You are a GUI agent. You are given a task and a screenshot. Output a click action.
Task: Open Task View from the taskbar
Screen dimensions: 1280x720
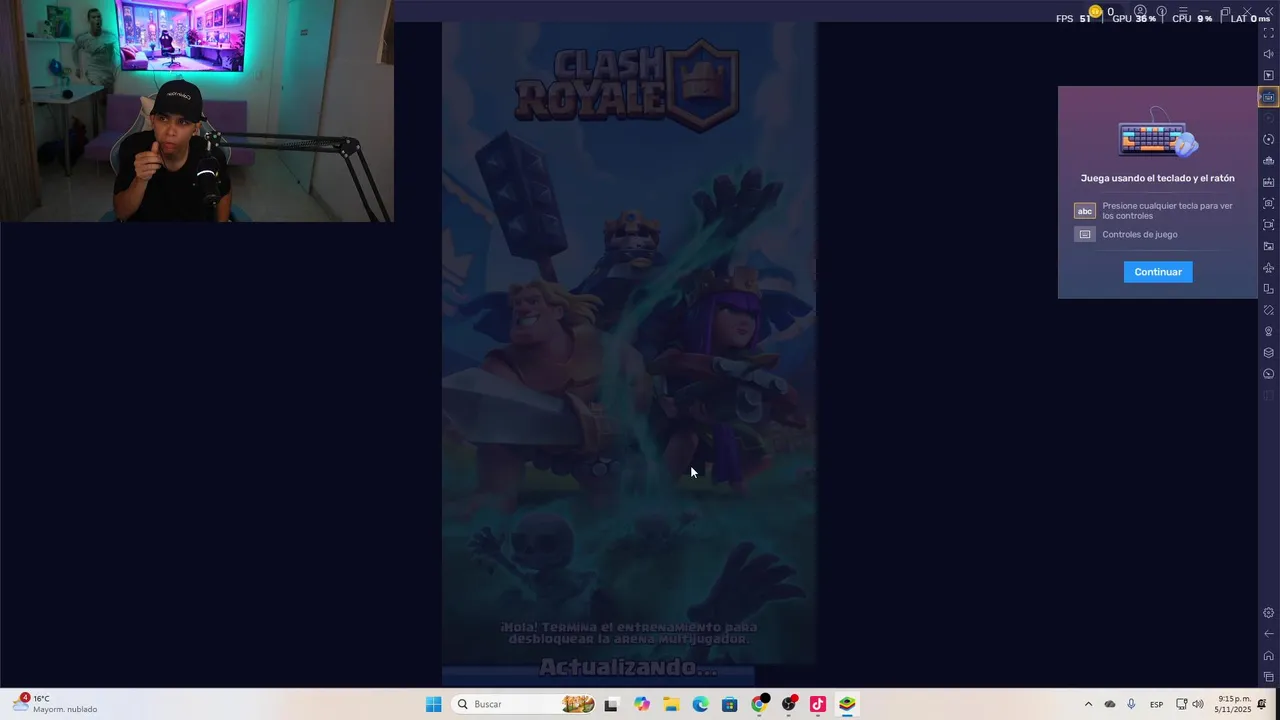tap(612, 704)
